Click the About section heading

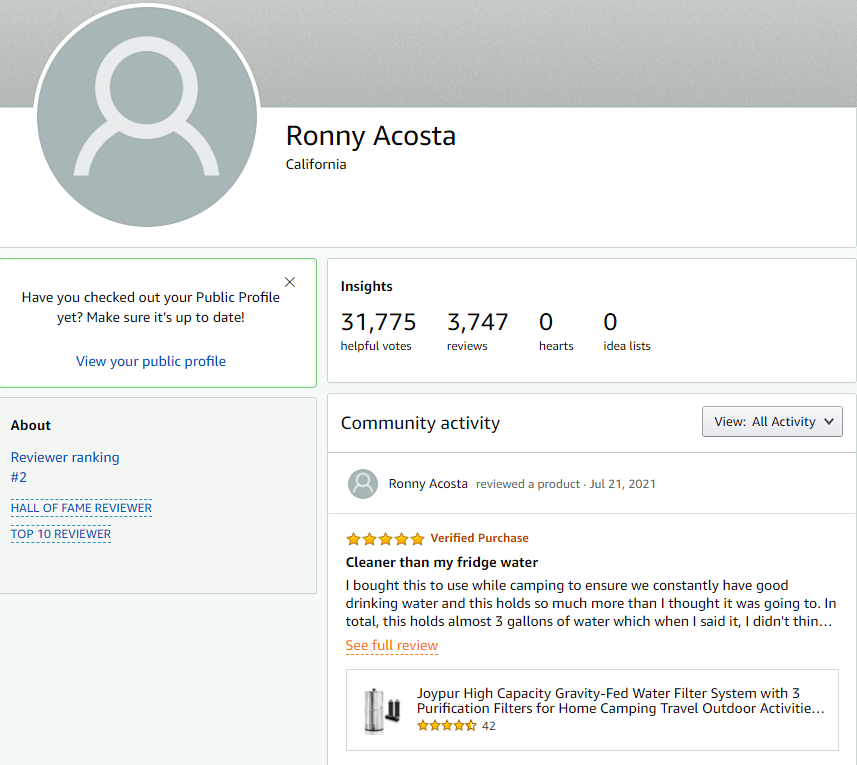[x=31, y=425]
